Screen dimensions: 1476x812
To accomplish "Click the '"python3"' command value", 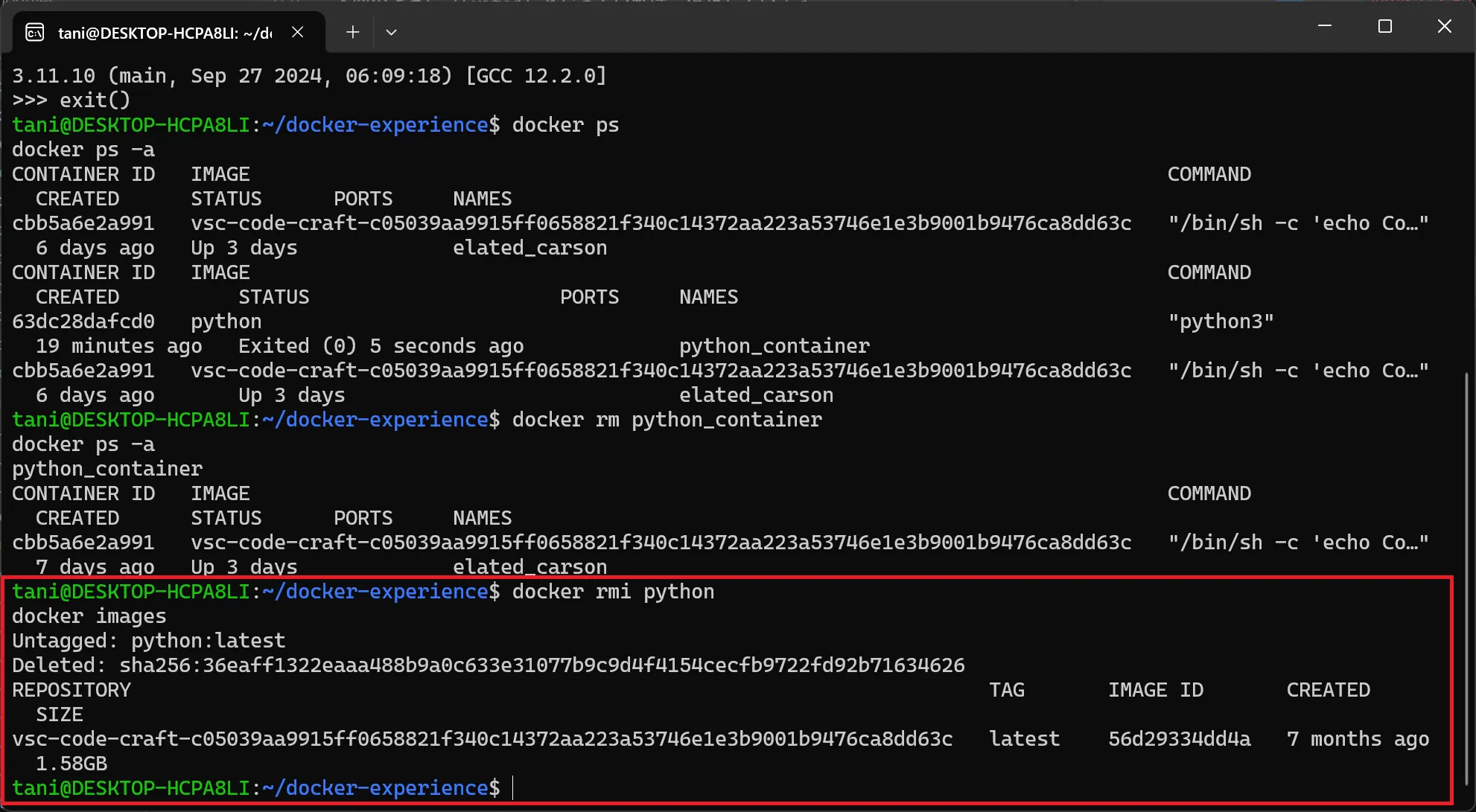I will tap(1221, 322).
